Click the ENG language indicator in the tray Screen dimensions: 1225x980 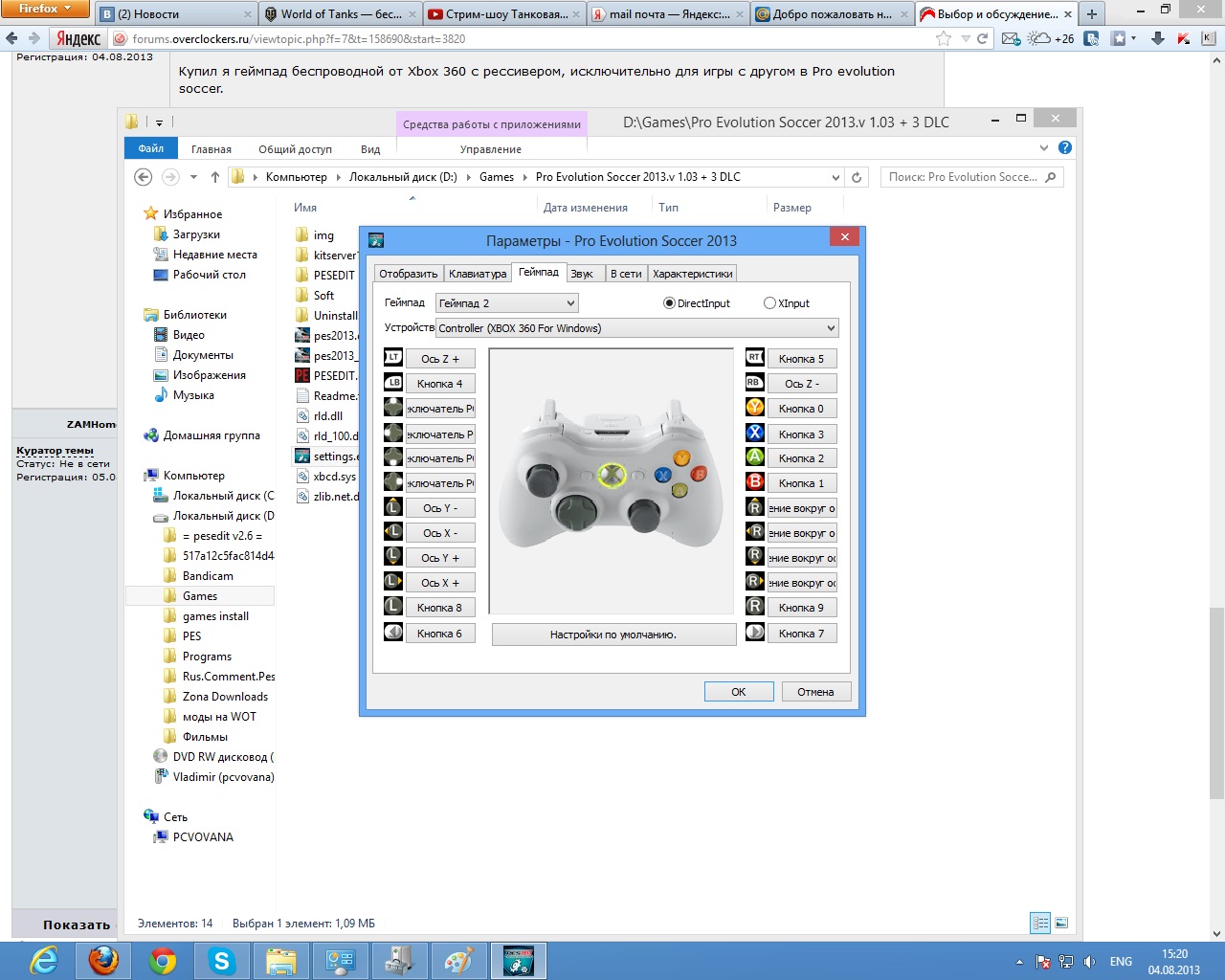[1121, 962]
